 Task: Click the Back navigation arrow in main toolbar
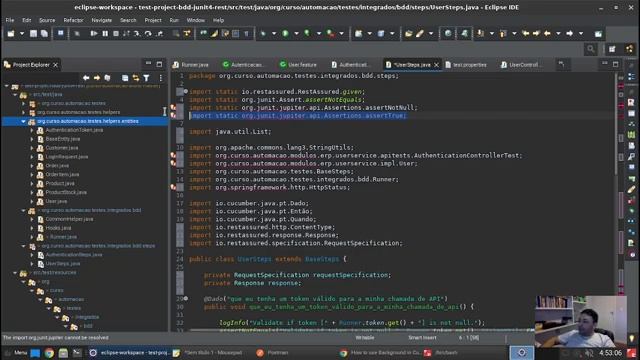(x=547, y=33)
